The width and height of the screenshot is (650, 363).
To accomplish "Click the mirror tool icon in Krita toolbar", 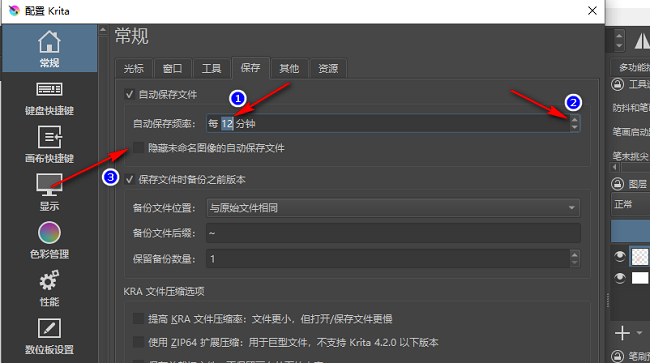I will tap(642, 41).
